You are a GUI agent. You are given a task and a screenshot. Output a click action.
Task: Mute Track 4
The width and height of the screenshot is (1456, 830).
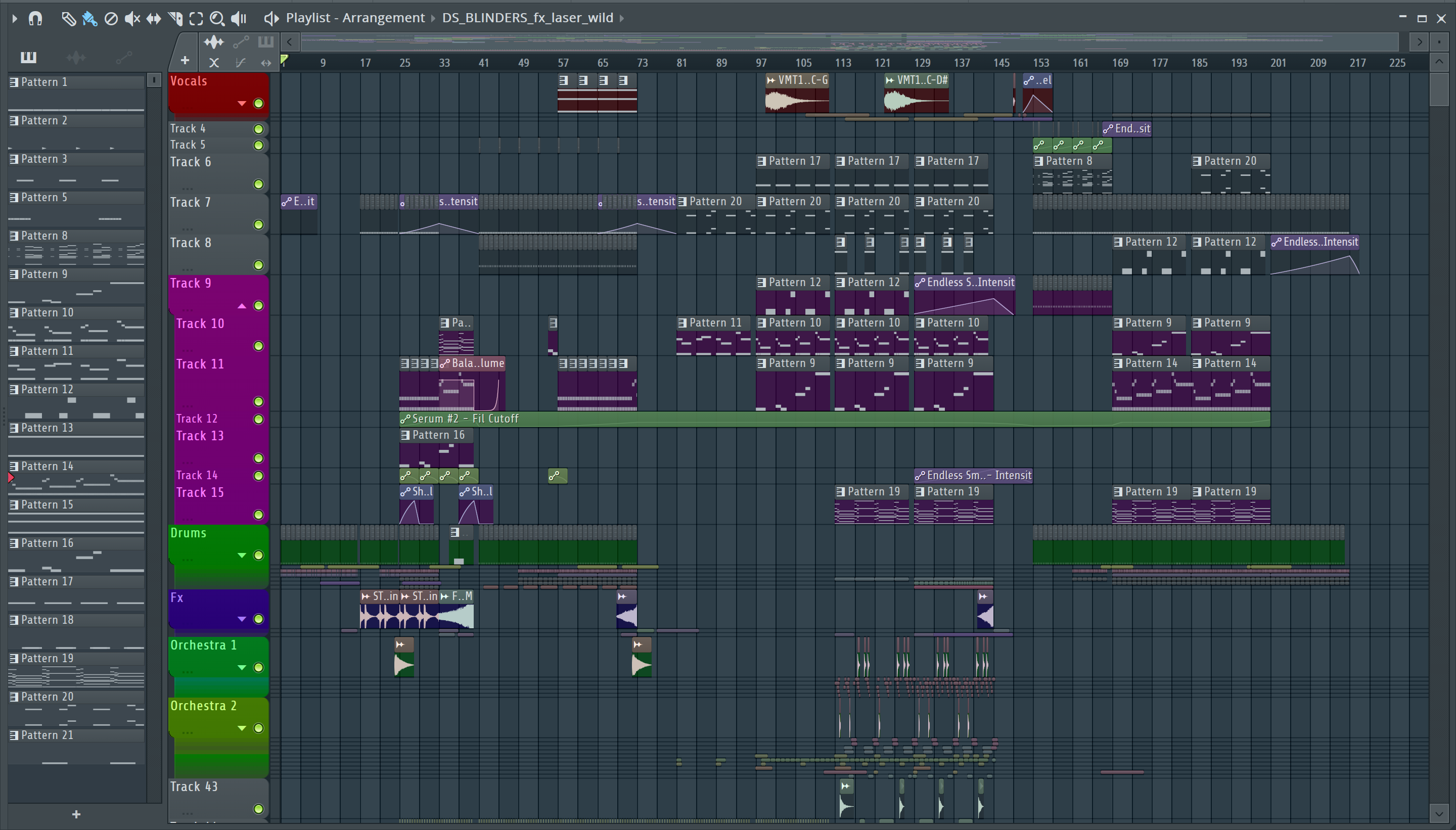(x=258, y=129)
